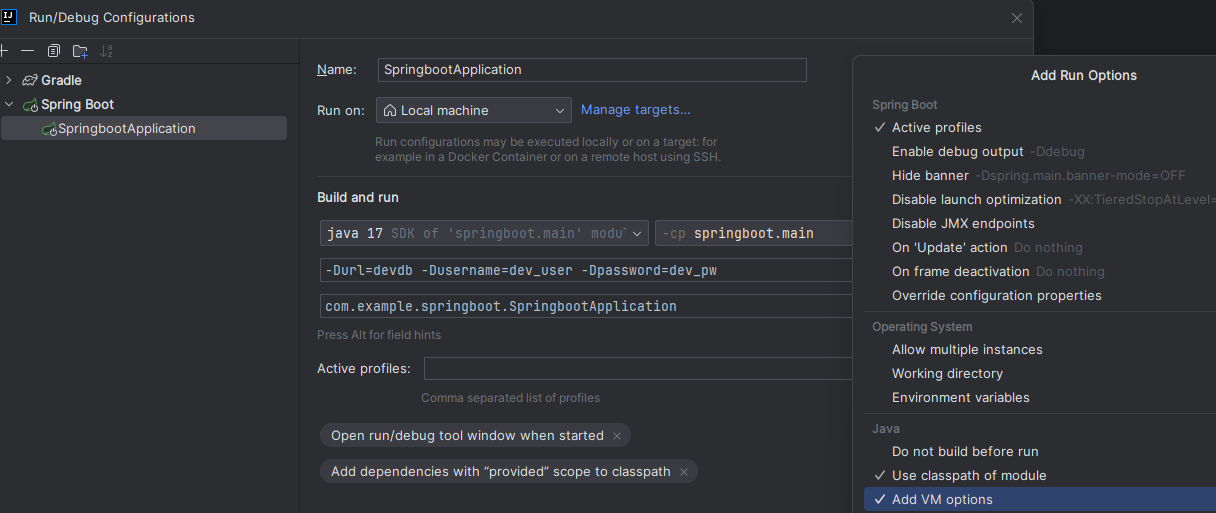The width and height of the screenshot is (1216, 513).
Task: Sort configurations alphabetically
Action: (107, 50)
